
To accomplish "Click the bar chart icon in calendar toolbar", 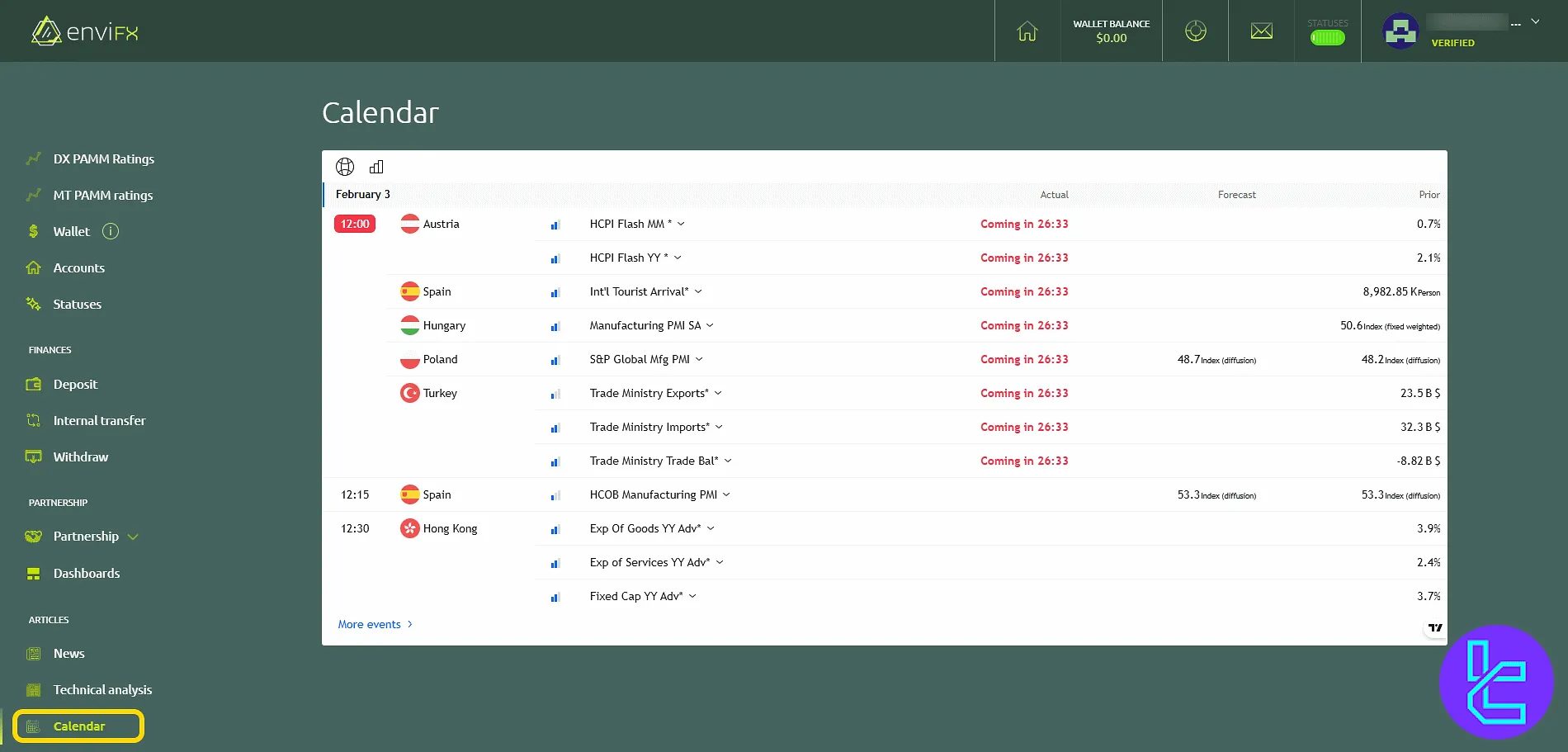I will 376,167.
